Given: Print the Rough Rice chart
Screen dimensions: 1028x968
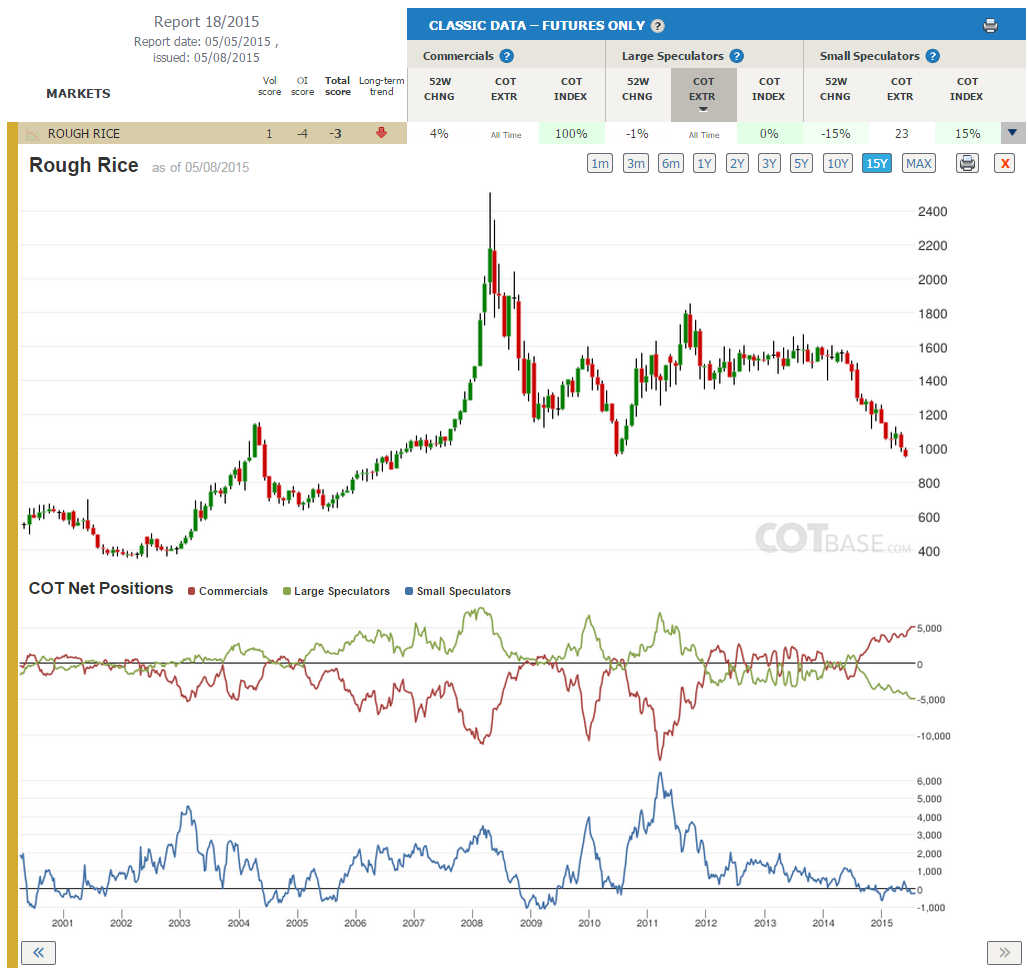Looking at the screenshot, I should coord(967,163).
